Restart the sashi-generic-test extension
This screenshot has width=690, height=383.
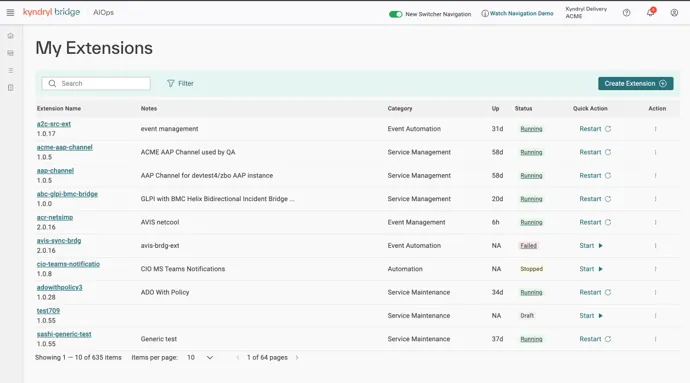coord(595,339)
